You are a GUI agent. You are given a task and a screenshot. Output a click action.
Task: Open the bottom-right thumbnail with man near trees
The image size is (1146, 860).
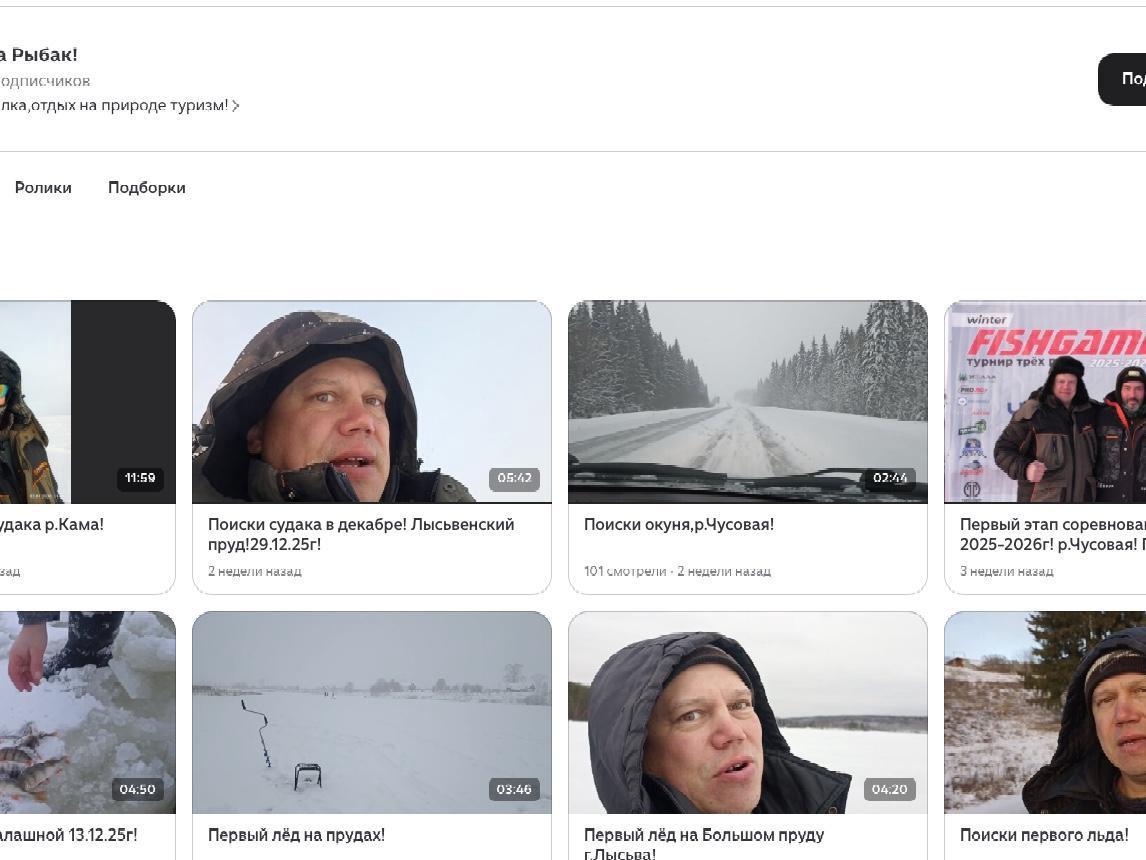tap(1045, 712)
